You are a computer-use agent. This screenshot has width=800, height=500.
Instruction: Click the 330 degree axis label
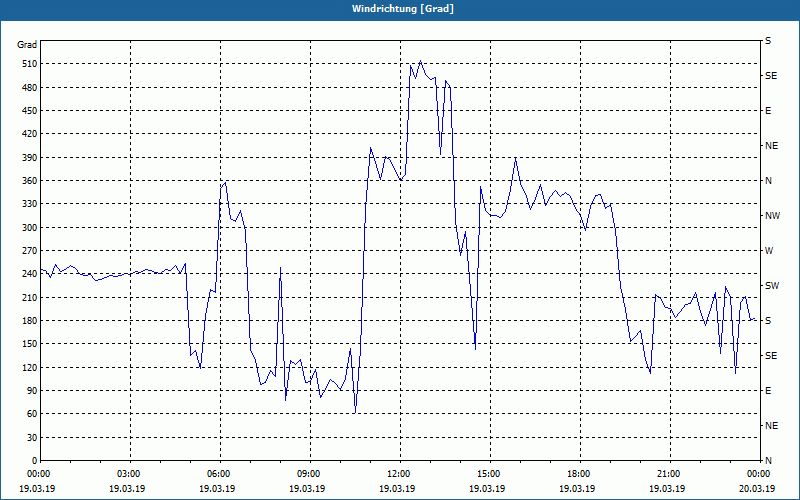pyautogui.click(x=30, y=204)
